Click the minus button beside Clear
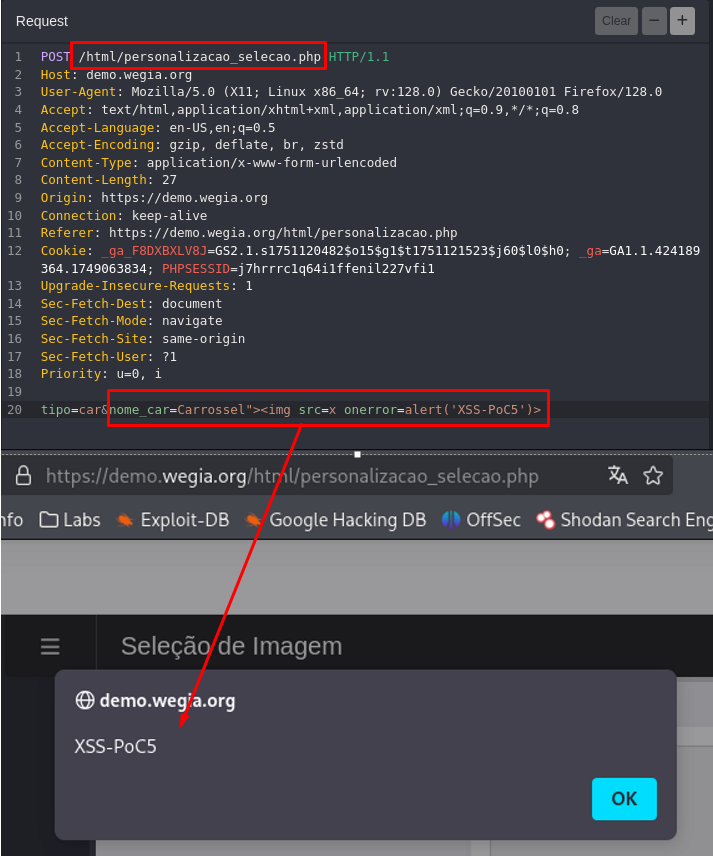 click(x=654, y=21)
